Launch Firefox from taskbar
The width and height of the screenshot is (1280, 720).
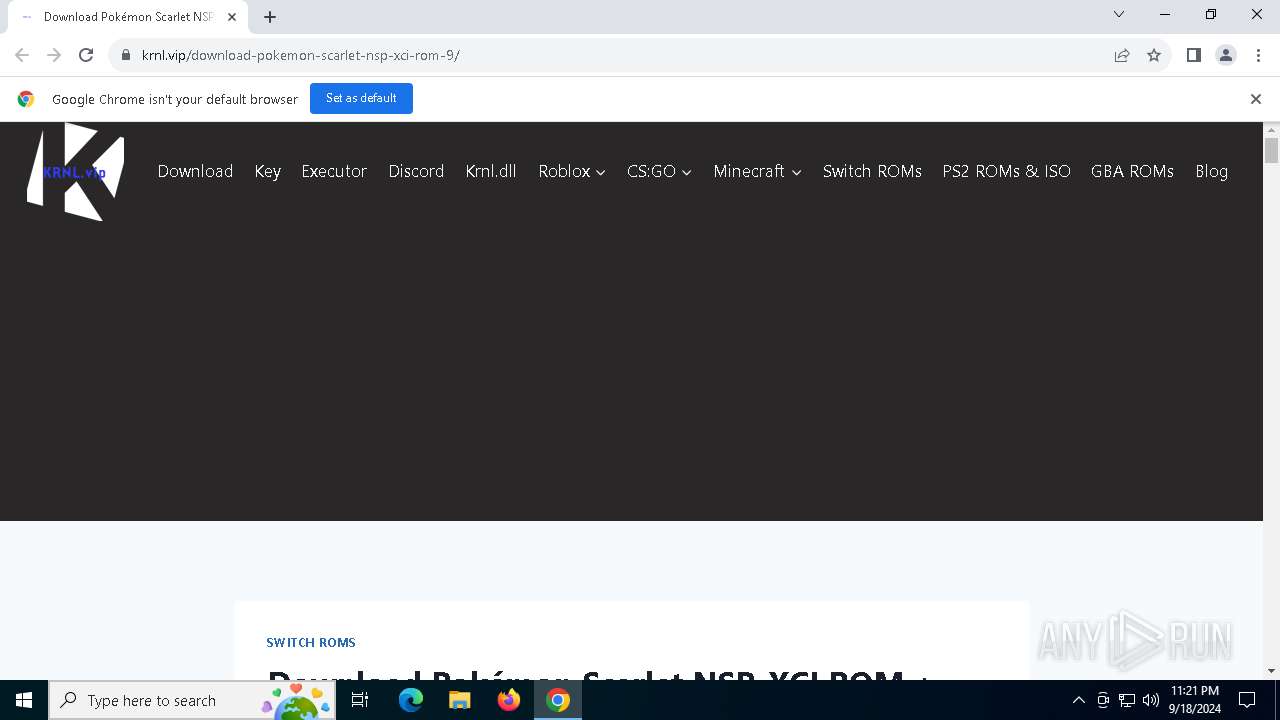509,700
